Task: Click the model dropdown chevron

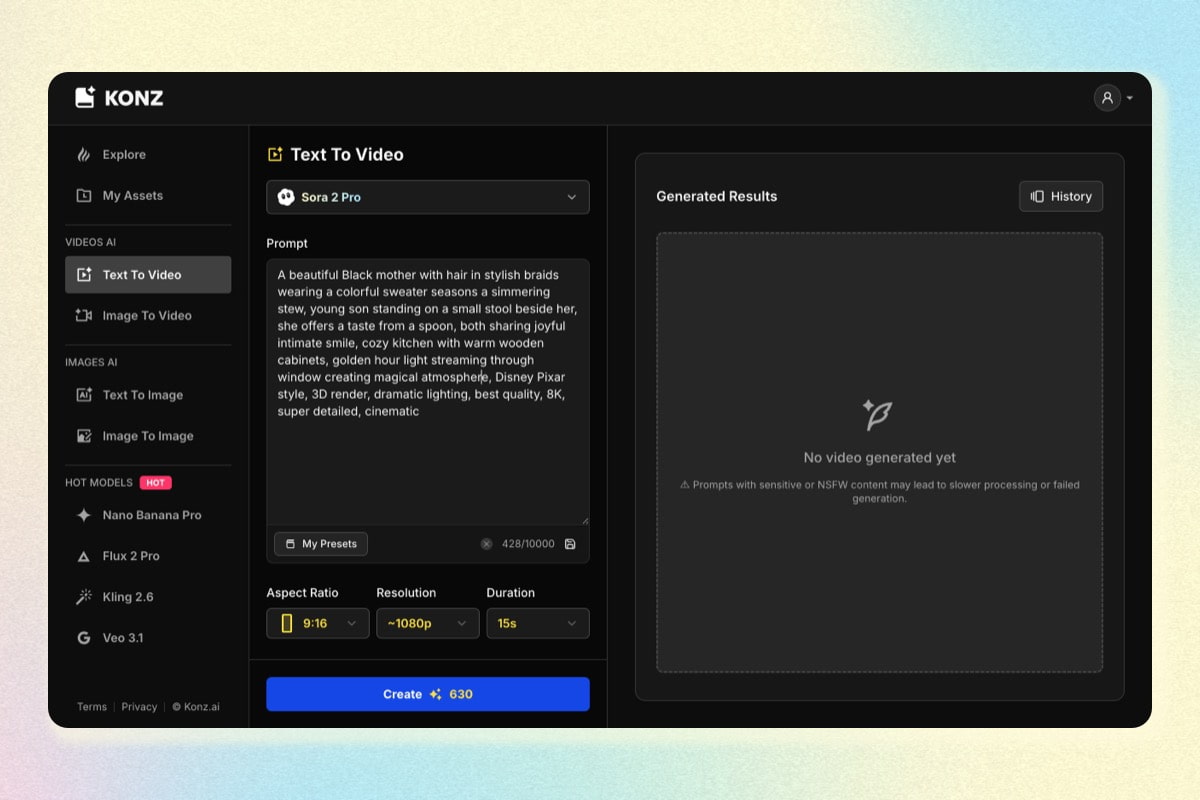Action: point(572,197)
